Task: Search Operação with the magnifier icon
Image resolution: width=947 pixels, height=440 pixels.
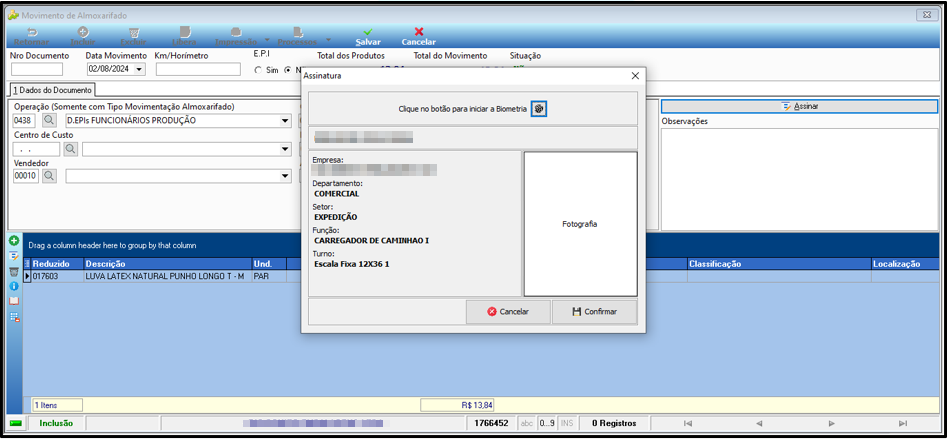Action: pos(48,120)
